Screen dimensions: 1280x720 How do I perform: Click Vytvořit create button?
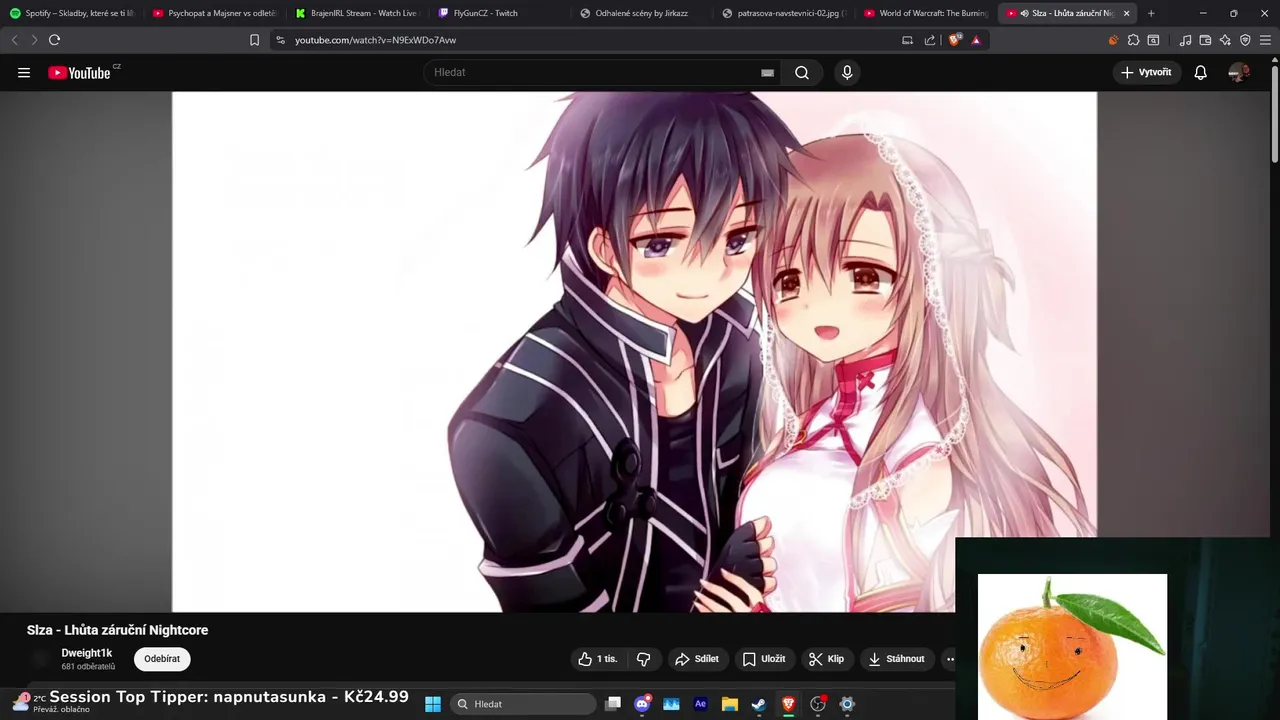1147,72
